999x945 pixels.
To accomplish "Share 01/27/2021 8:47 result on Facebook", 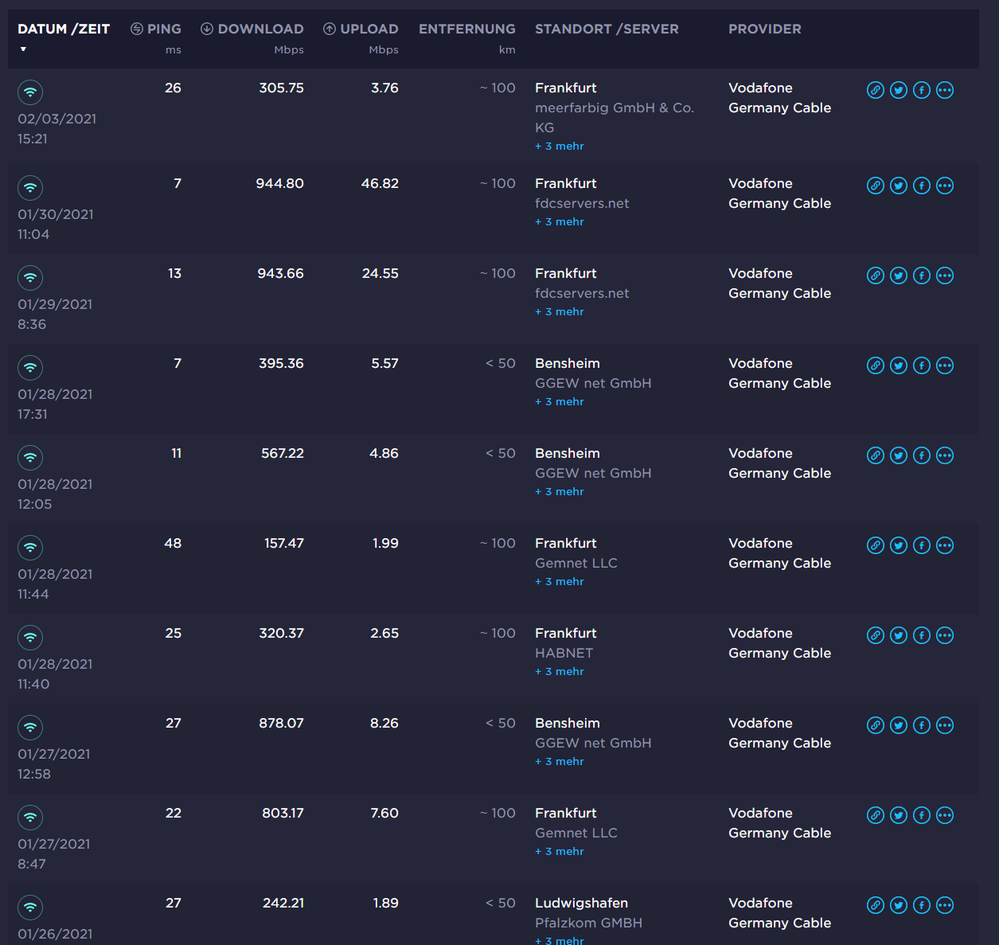I will (x=921, y=814).
